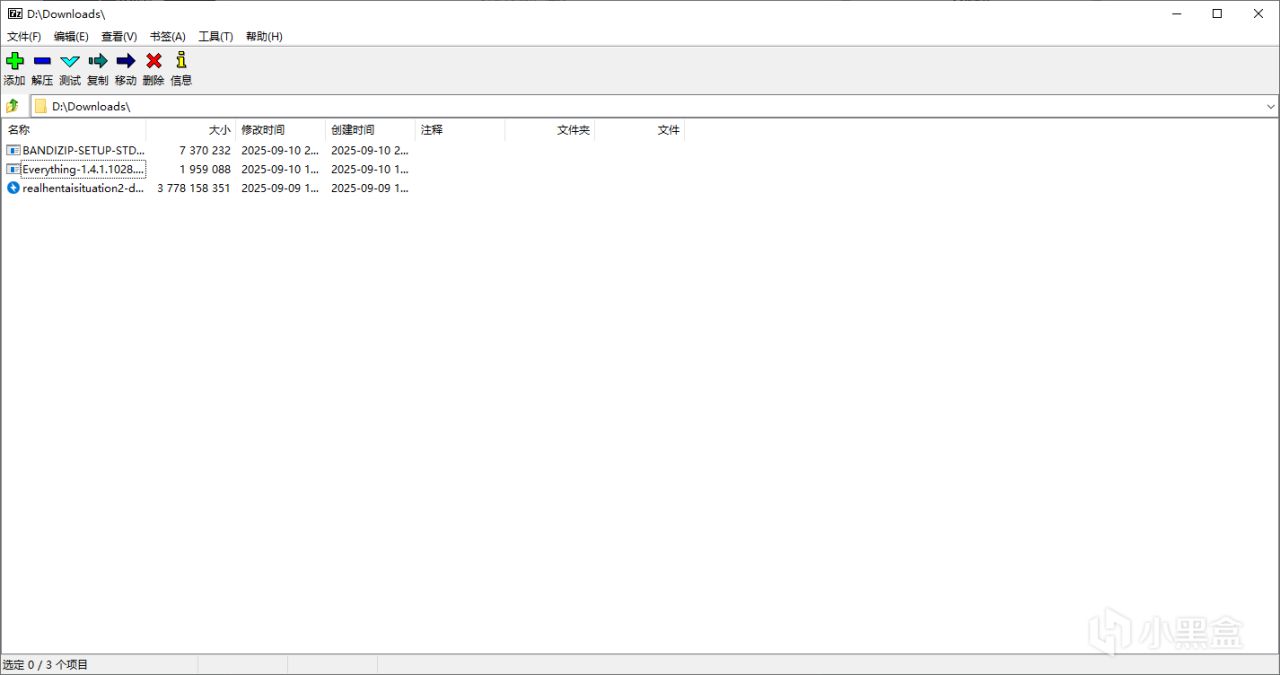Click the Everything row creation date
Viewport: 1280px width, 675px height.
(x=370, y=169)
